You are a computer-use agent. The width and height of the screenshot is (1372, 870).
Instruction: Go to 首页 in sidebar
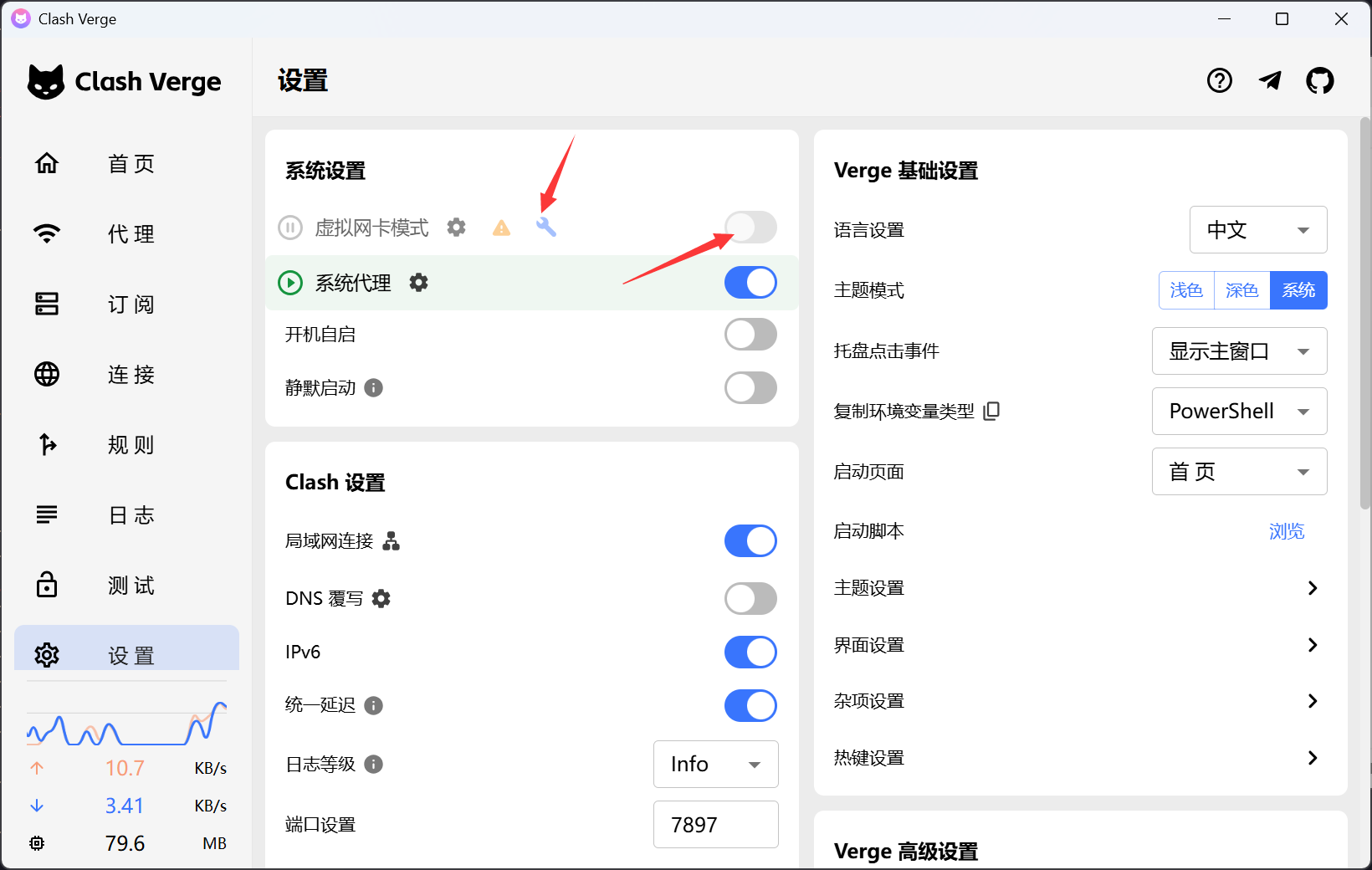pyautogui.click(x=126, y=164)
